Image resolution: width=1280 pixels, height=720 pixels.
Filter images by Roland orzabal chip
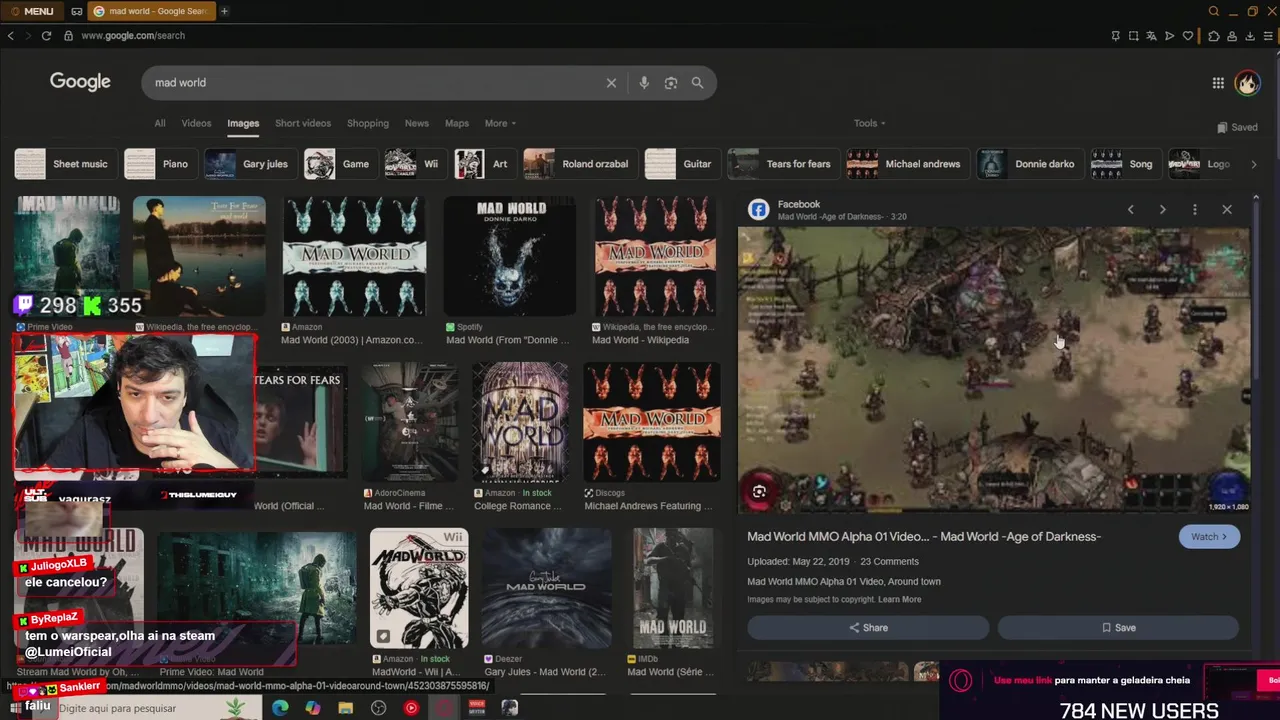[580, 164]
